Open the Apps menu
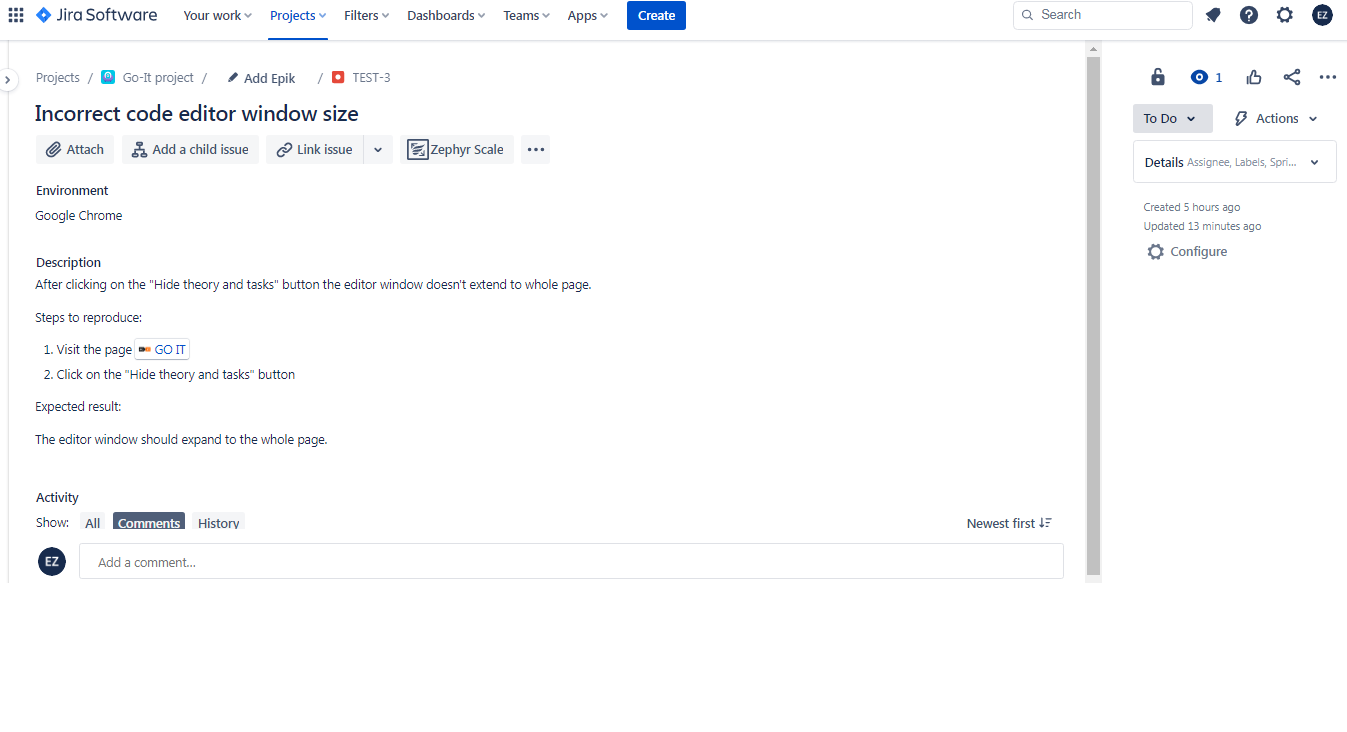The image size is (1347, 732). (586, 15)
